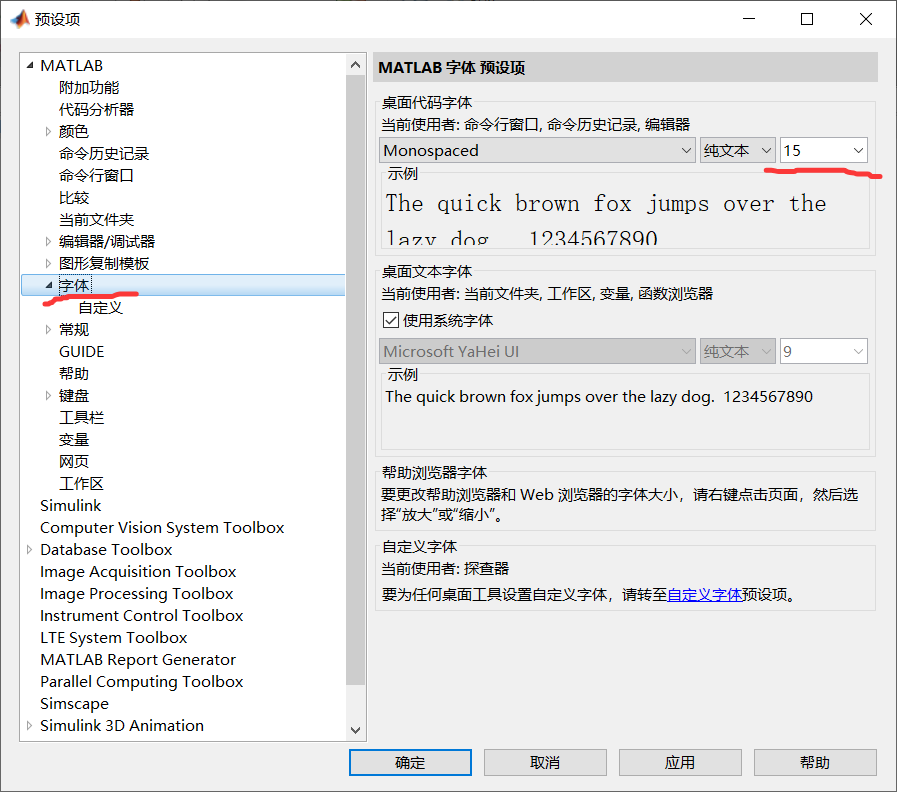Image resolution: width=897 pixels, height=792 pixels.
Task: Select Image Acquisition Toolbox
Action: (x=138, y=571)
